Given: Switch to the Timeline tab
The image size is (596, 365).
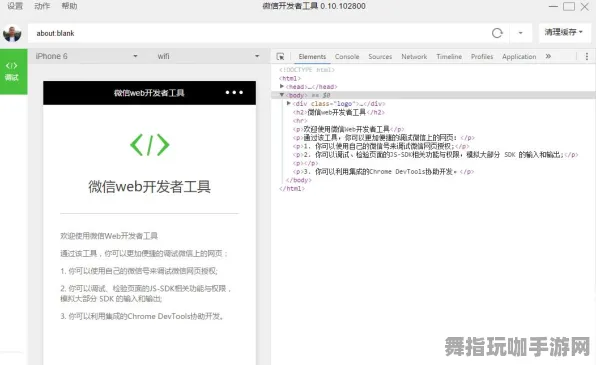Looking at the screenshot, I should (449, 57).
